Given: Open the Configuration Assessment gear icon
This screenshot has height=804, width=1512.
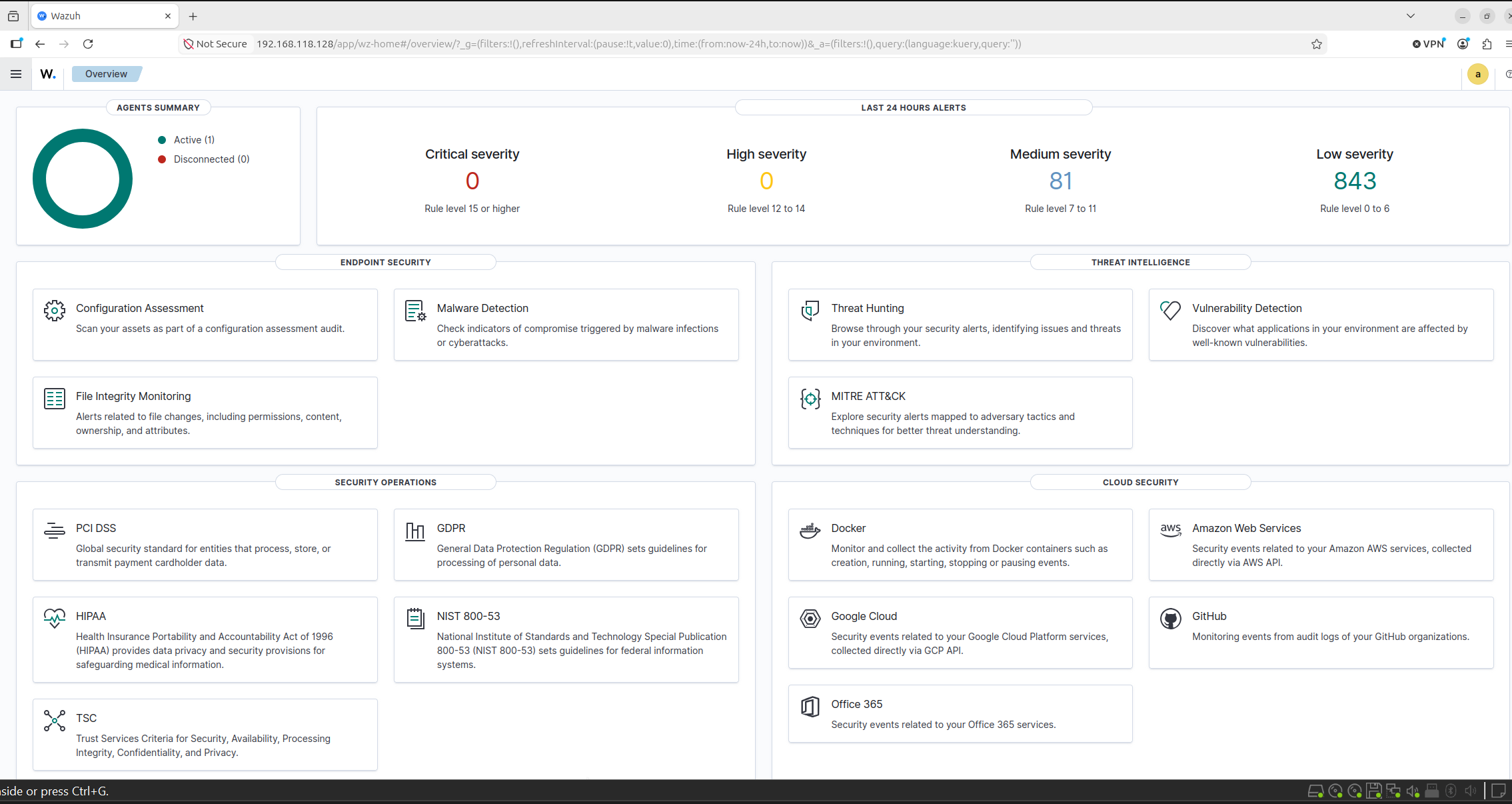Looking at the screenshot, I should click(55, 310).
